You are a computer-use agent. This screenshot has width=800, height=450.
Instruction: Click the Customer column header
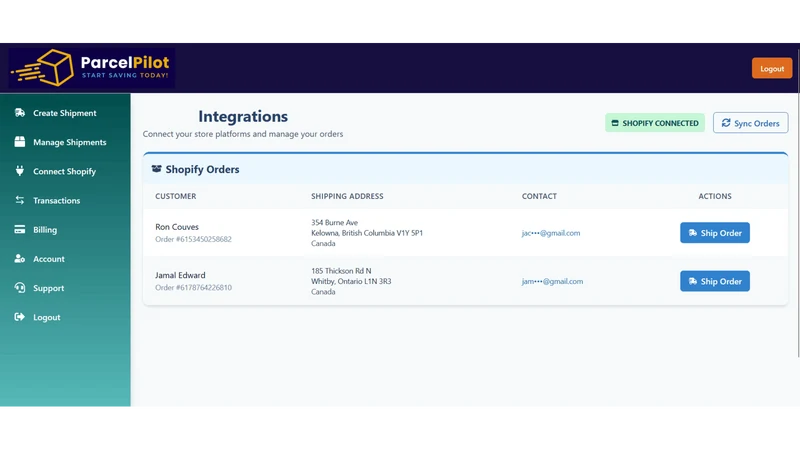(176, 196)
